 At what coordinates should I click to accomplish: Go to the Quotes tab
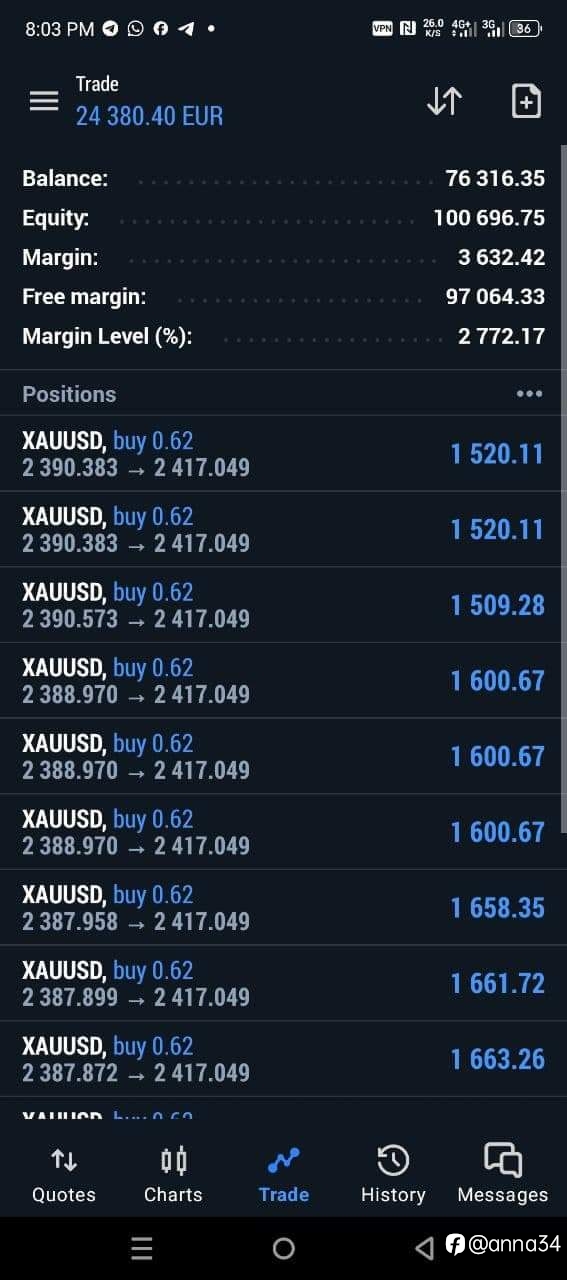pos(64,1175)
